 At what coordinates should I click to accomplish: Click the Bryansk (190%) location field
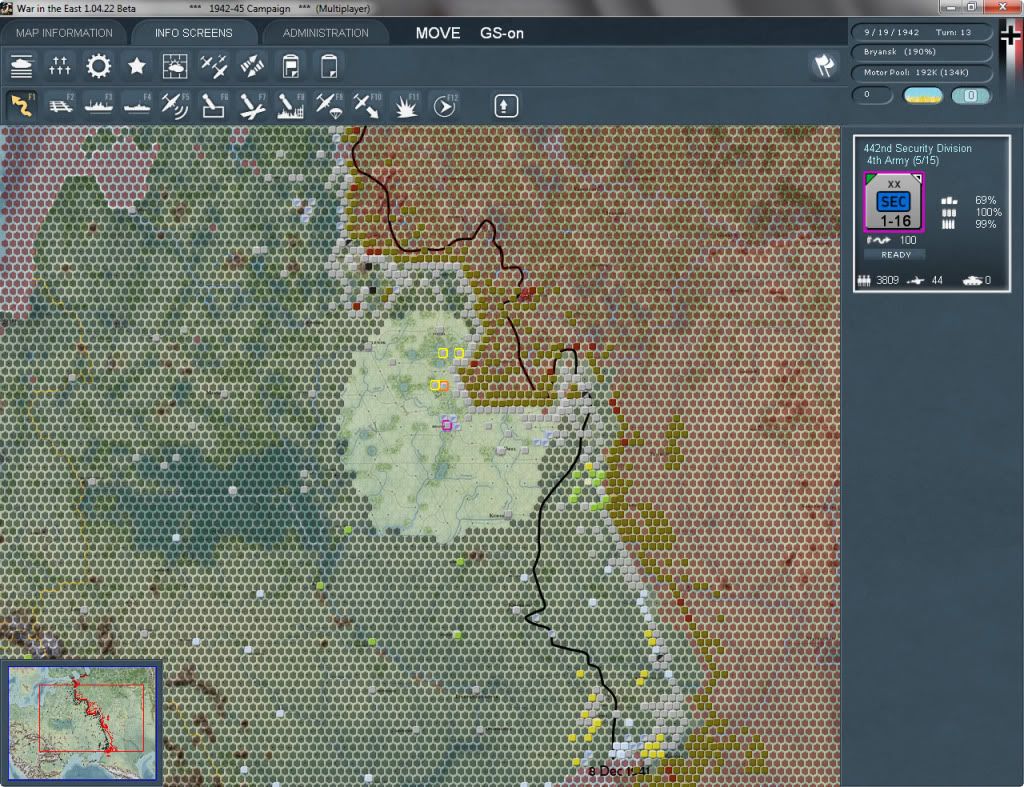[x=920, y=52]
